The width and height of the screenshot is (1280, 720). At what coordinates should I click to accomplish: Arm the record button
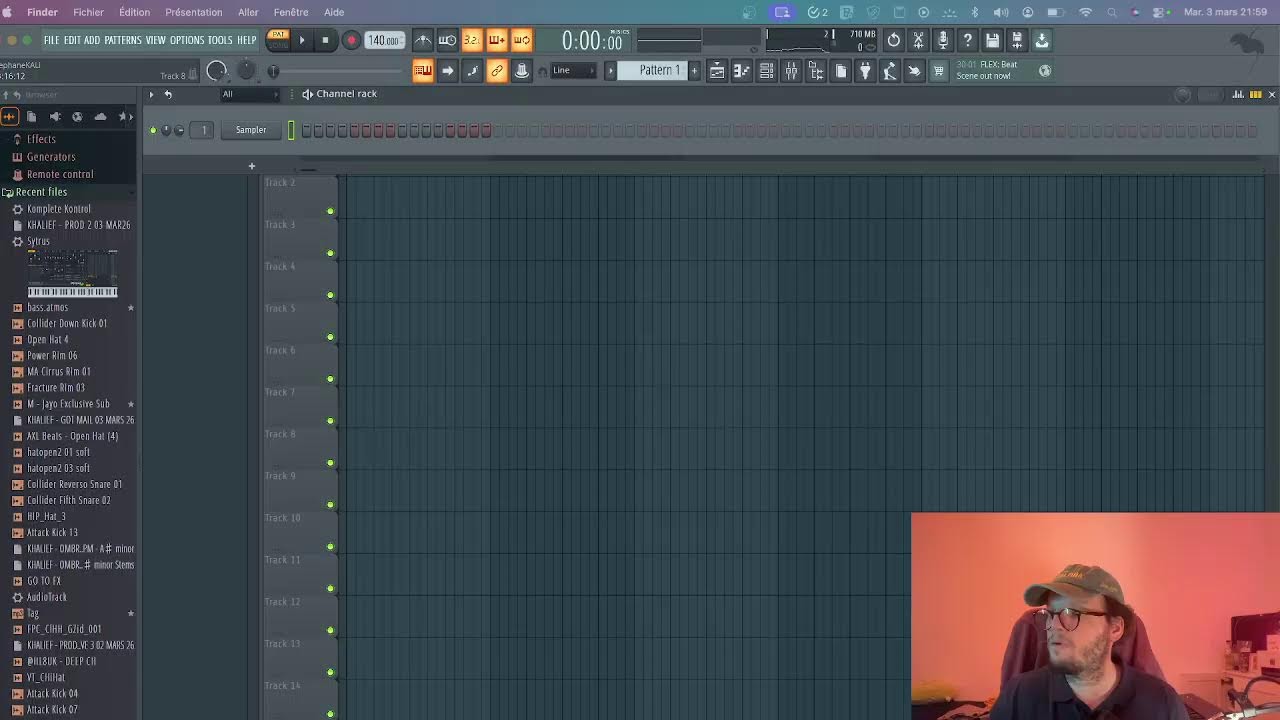pyautogui.click(x=351, y=40)
